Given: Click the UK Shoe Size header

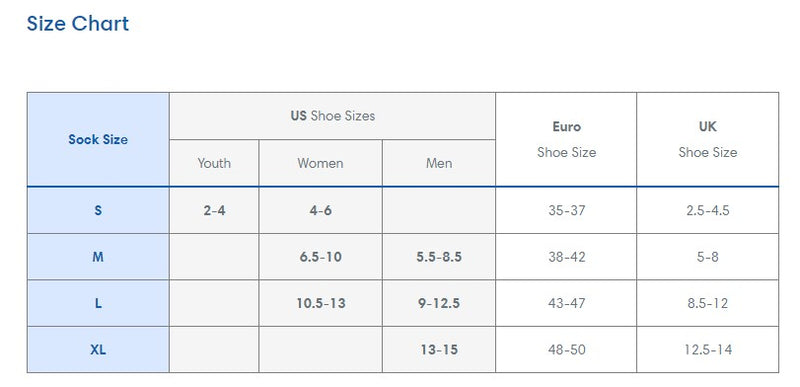Looking at the screenshot, I should pos(708,139).
